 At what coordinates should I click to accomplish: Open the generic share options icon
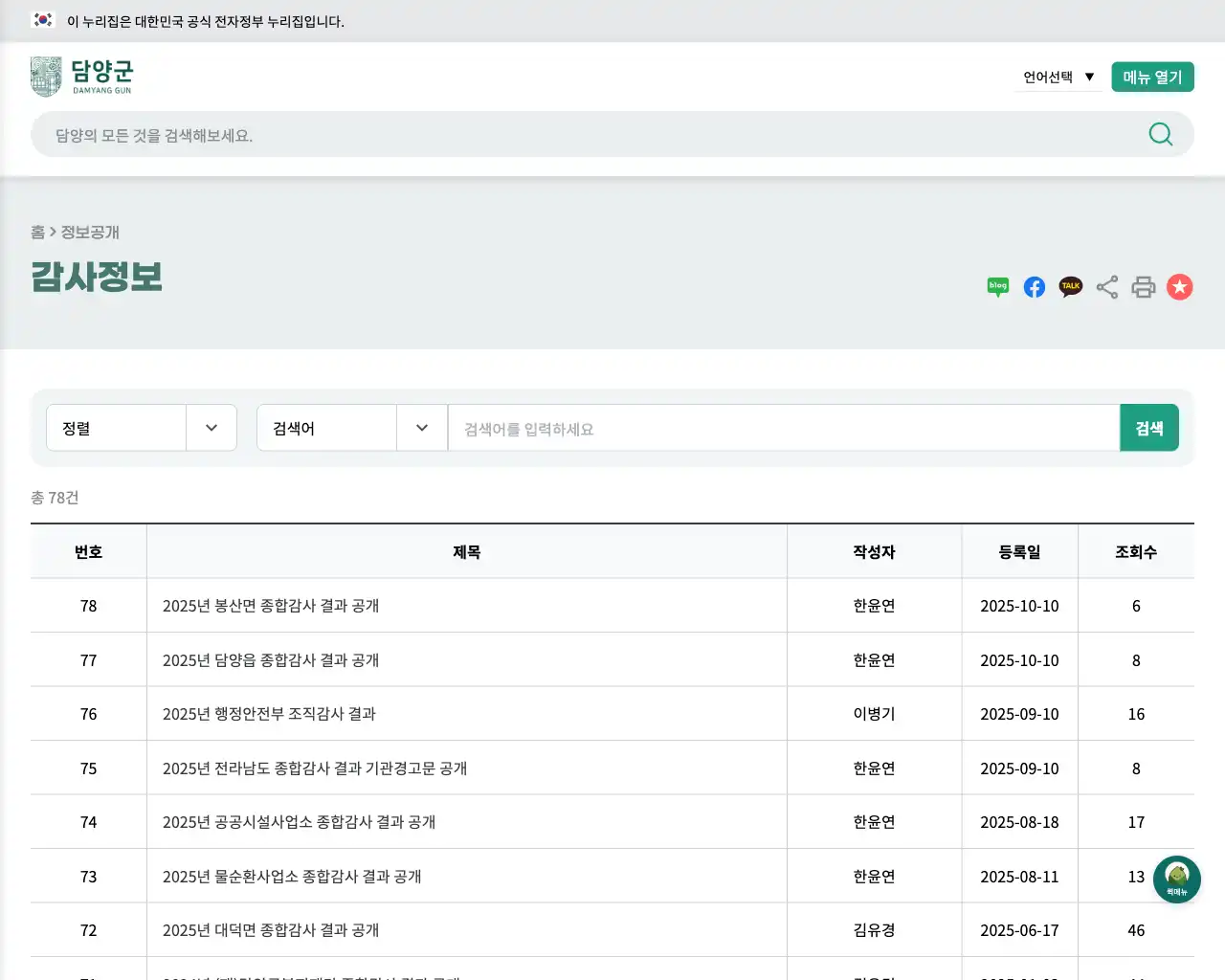pyautogui.click(x=1106, y=287)
